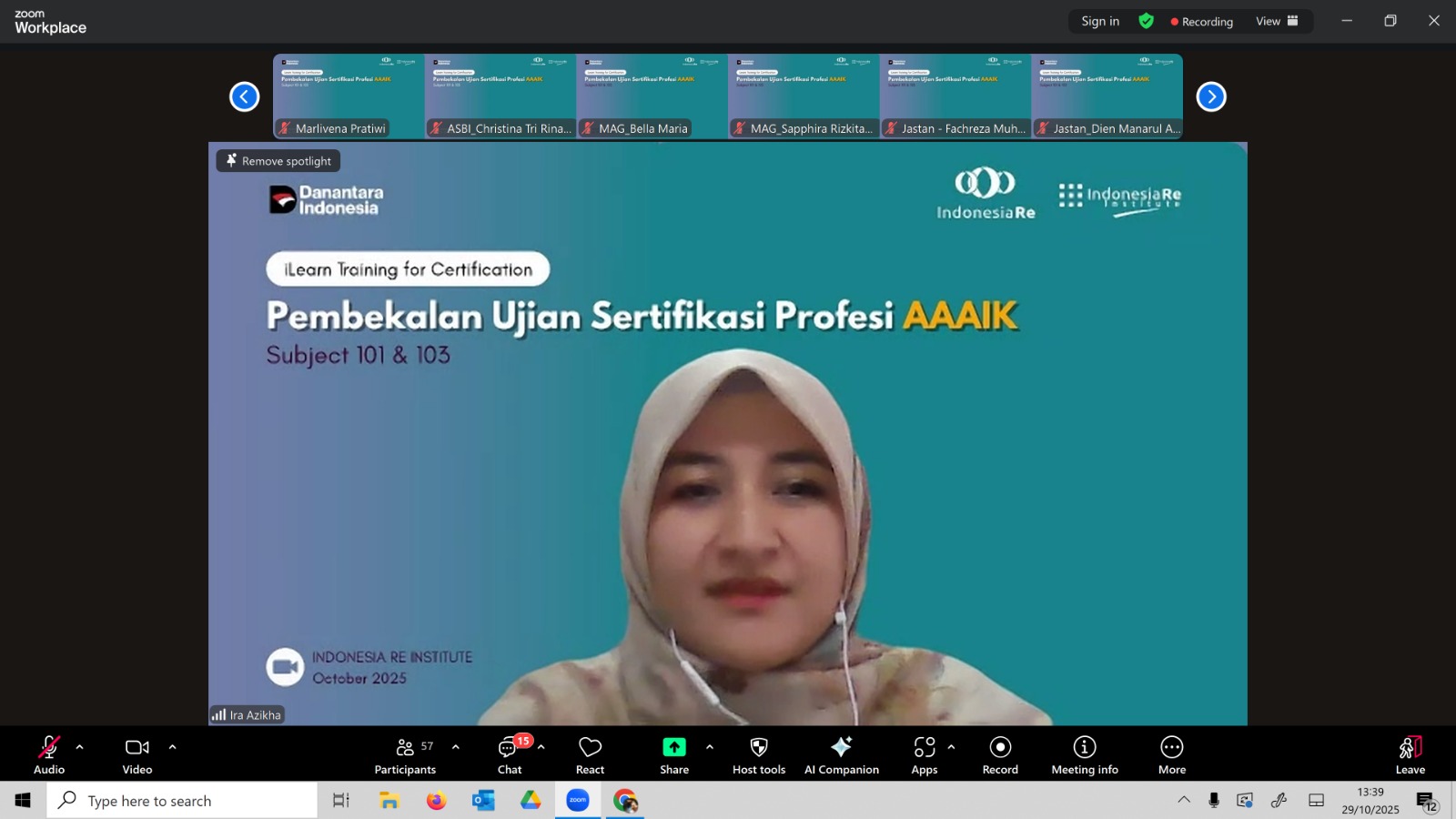Click the Sign in button
The width and height of the screenshot is (1456, 819).
(x=1099, y=21)
